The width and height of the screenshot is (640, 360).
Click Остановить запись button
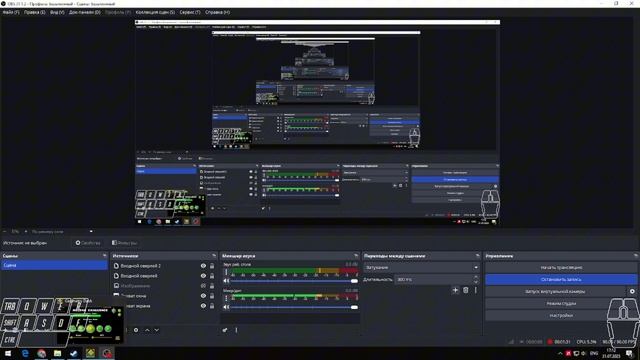[561, 280]
